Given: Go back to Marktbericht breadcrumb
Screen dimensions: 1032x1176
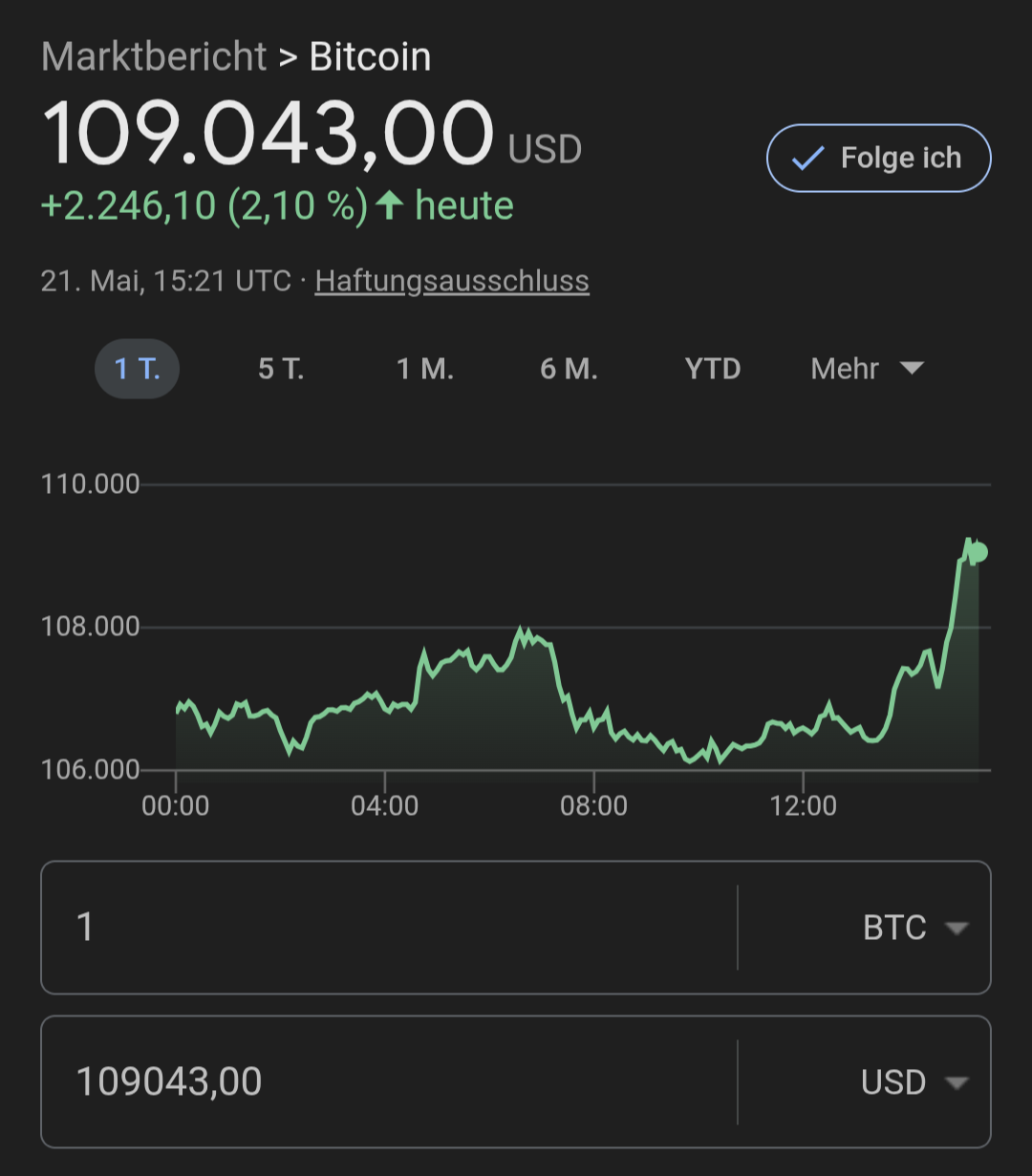Looking at the screenshot, I should [154, 57].
